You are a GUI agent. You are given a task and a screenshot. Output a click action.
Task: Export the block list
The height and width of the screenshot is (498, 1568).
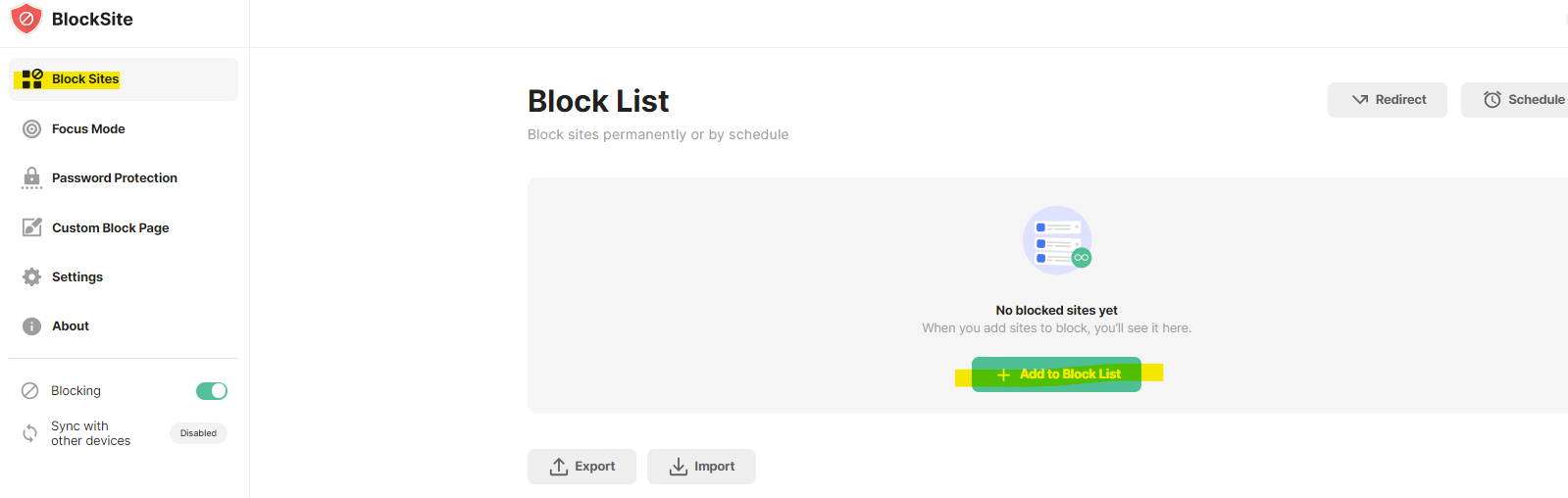(582, 467)
